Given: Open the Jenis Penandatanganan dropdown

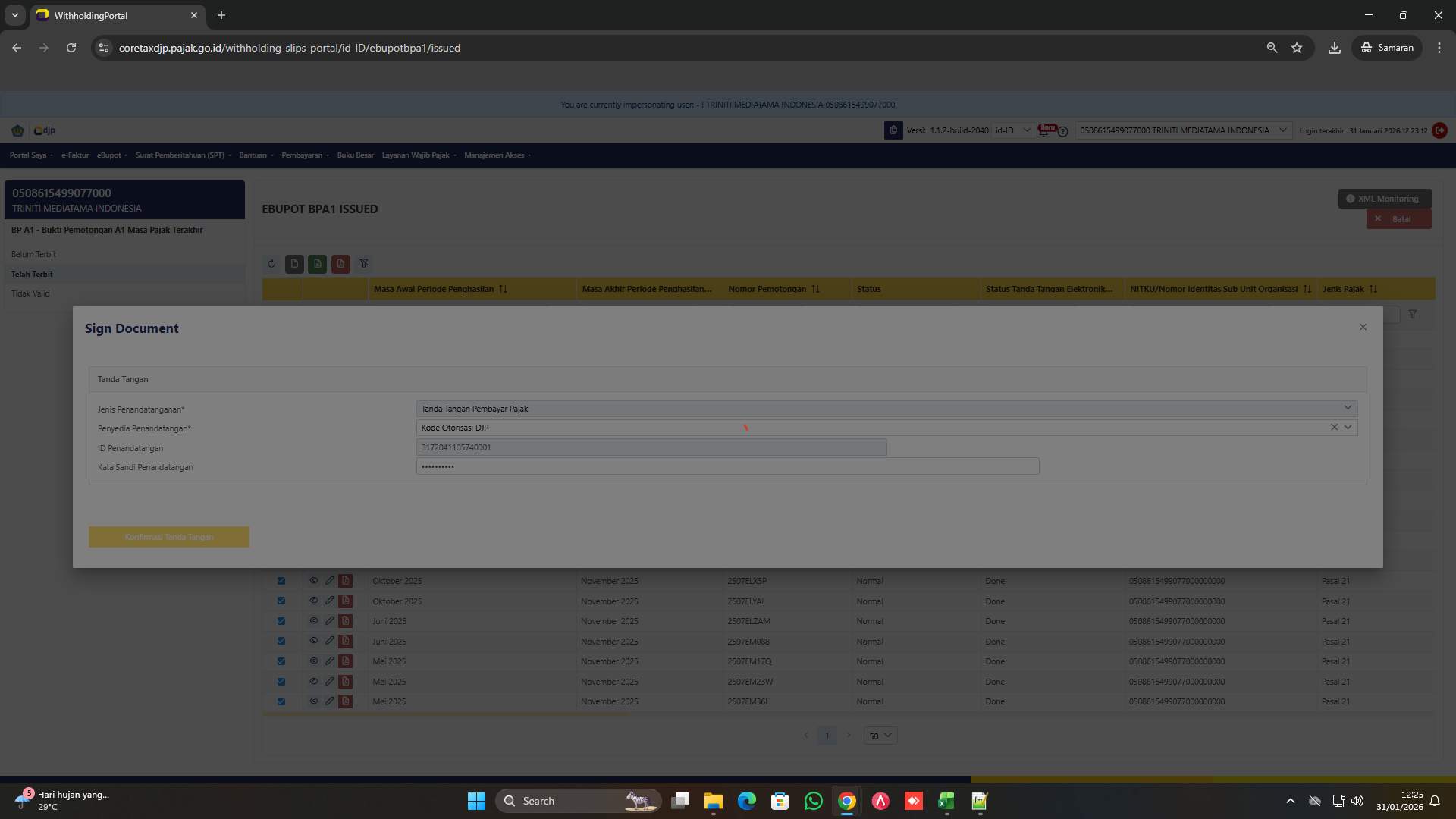Looking at the screenshot, I should [x=1348, y=408].
